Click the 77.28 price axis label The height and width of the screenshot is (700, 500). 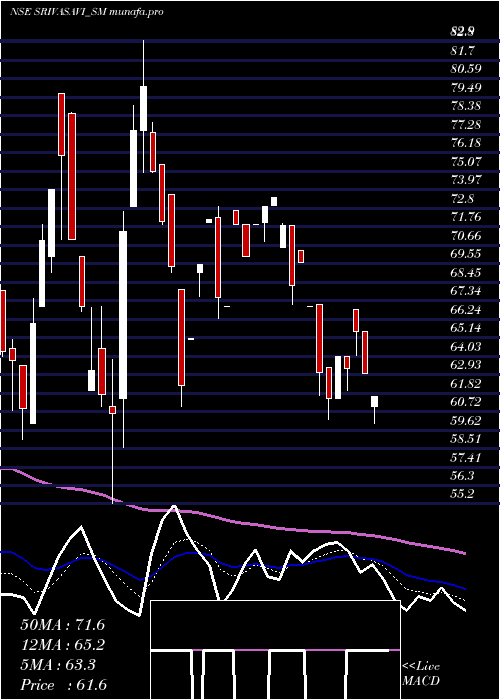(466, 125)
